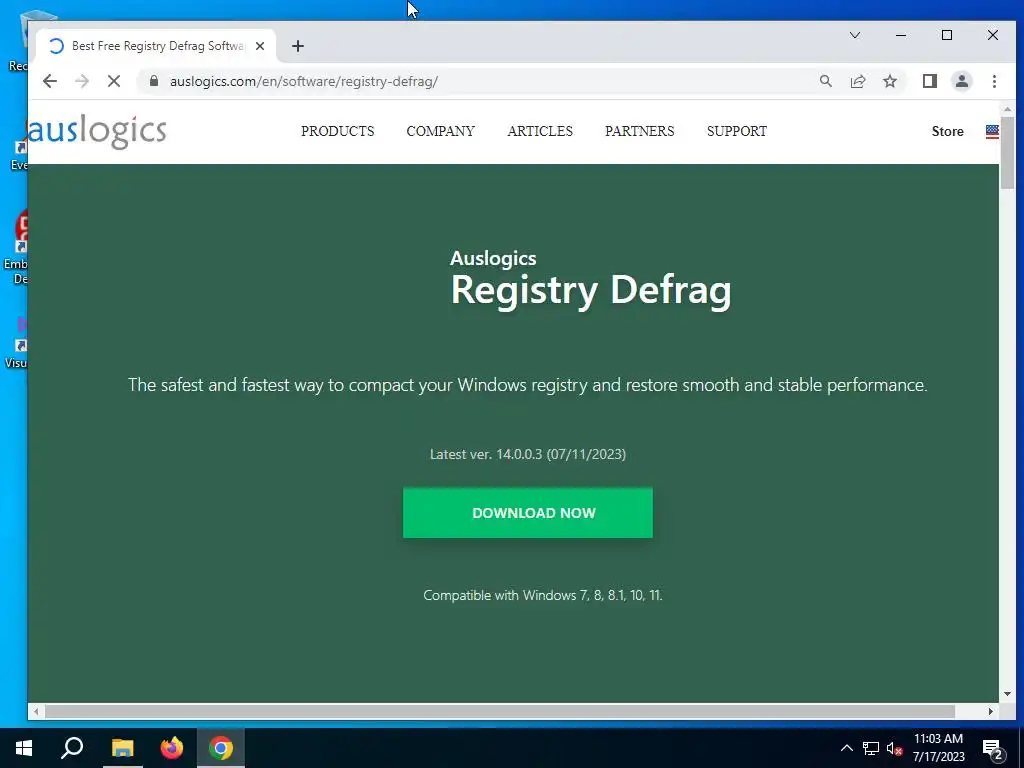The height and width of the screenshot is (768, 1024).
Task: Share this page via share icon
Action: coord(857,81)
